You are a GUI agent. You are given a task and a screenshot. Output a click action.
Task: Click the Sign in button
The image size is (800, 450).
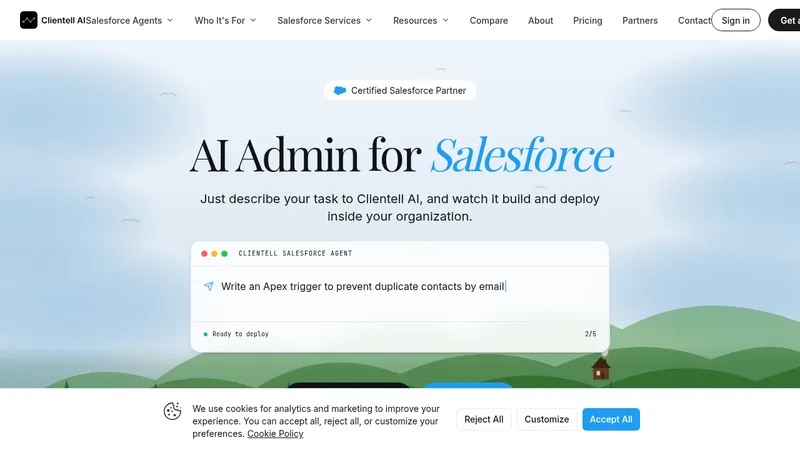735,20
